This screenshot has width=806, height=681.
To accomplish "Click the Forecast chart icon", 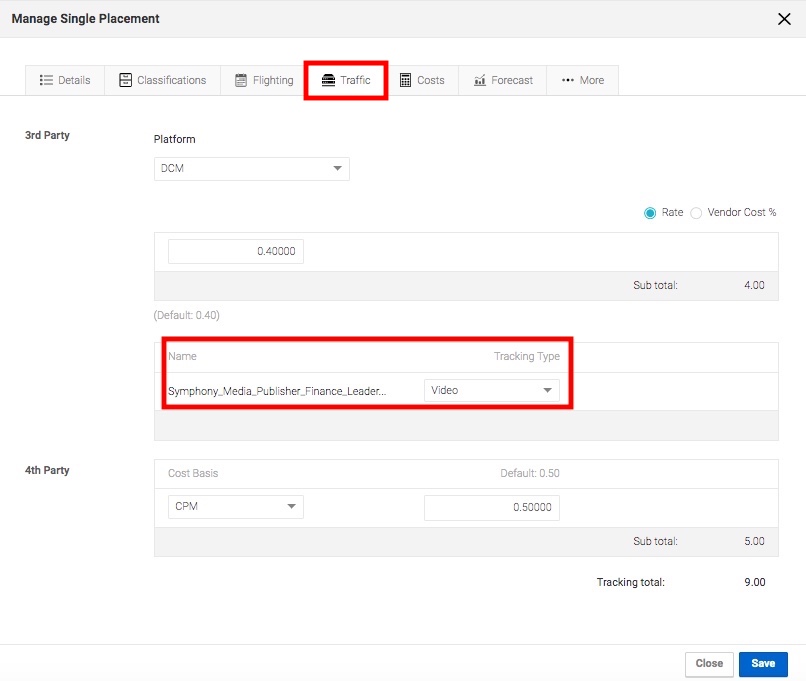I will [480, 80].
